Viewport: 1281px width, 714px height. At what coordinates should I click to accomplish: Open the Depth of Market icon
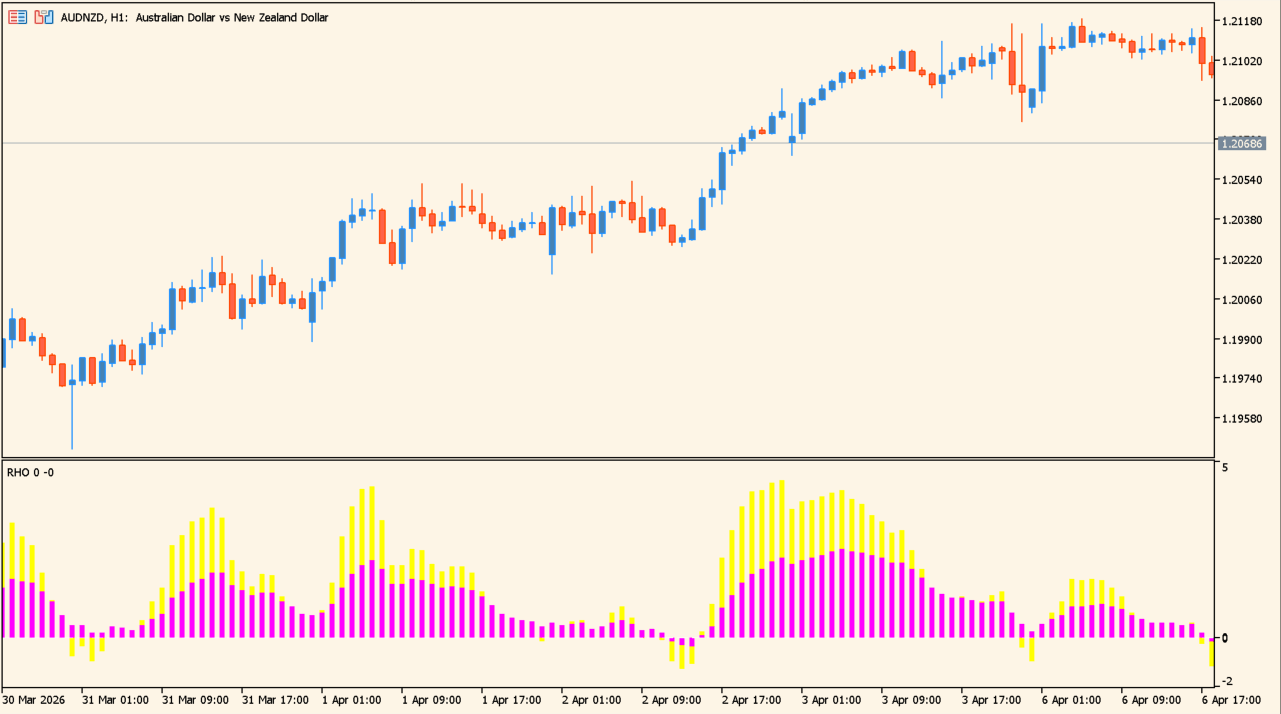[44, 17]
